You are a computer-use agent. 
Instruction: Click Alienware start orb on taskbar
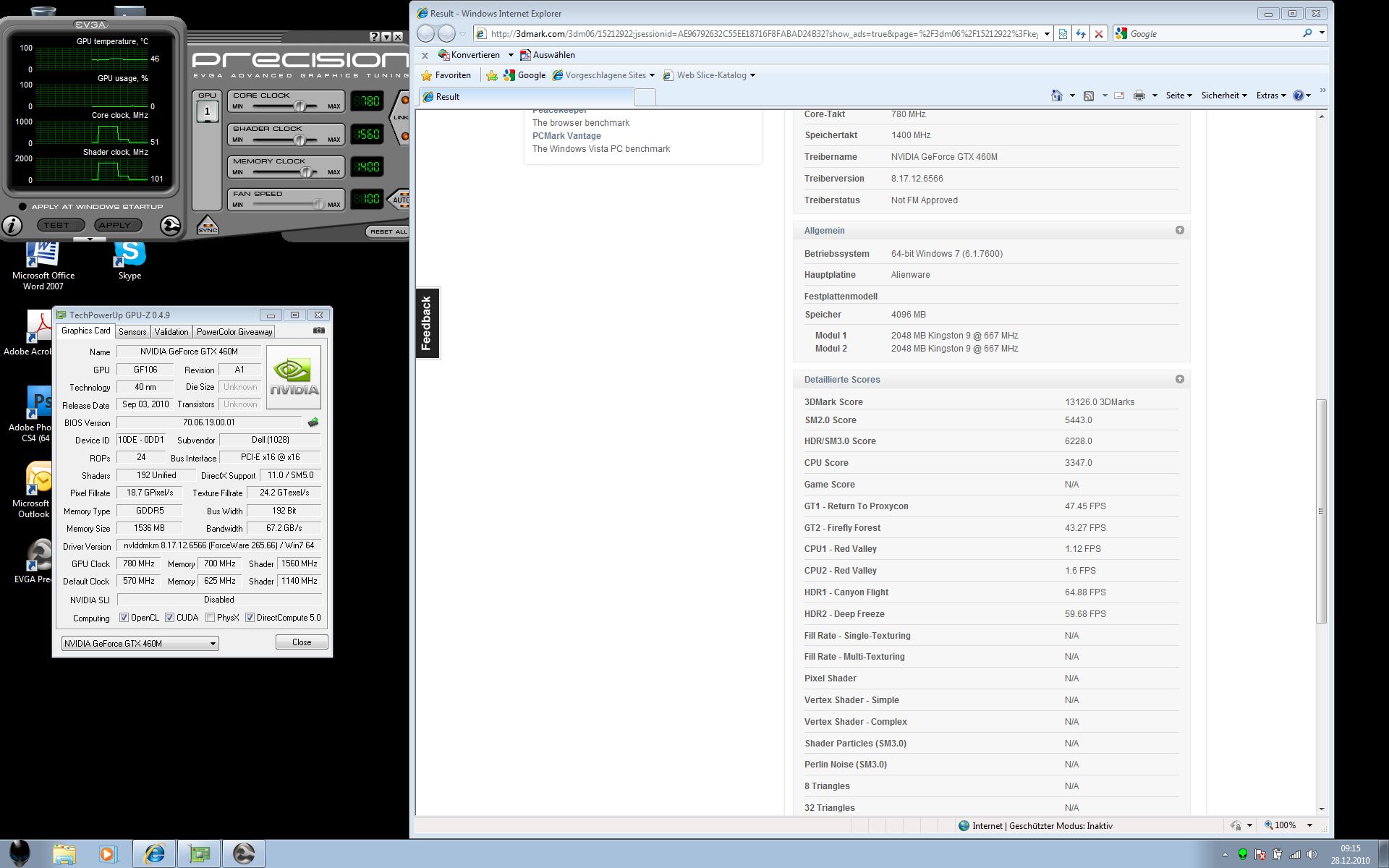click(20, 854)
